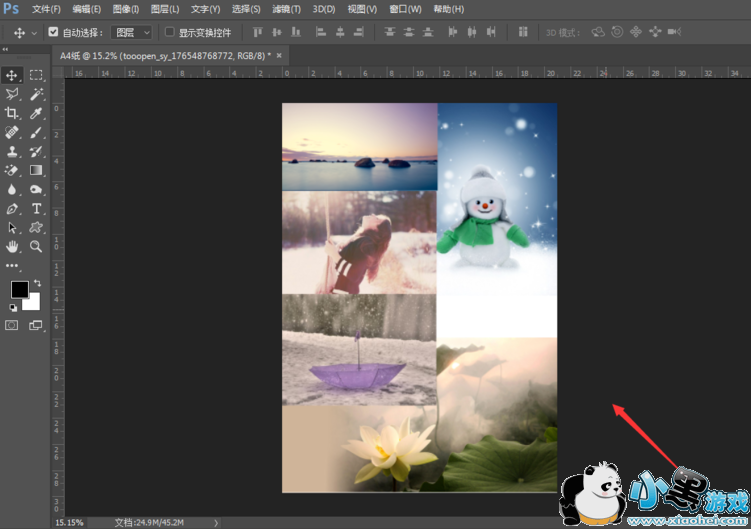
Task: Expand the Move tool preset picker arrow
Action: 34,32
